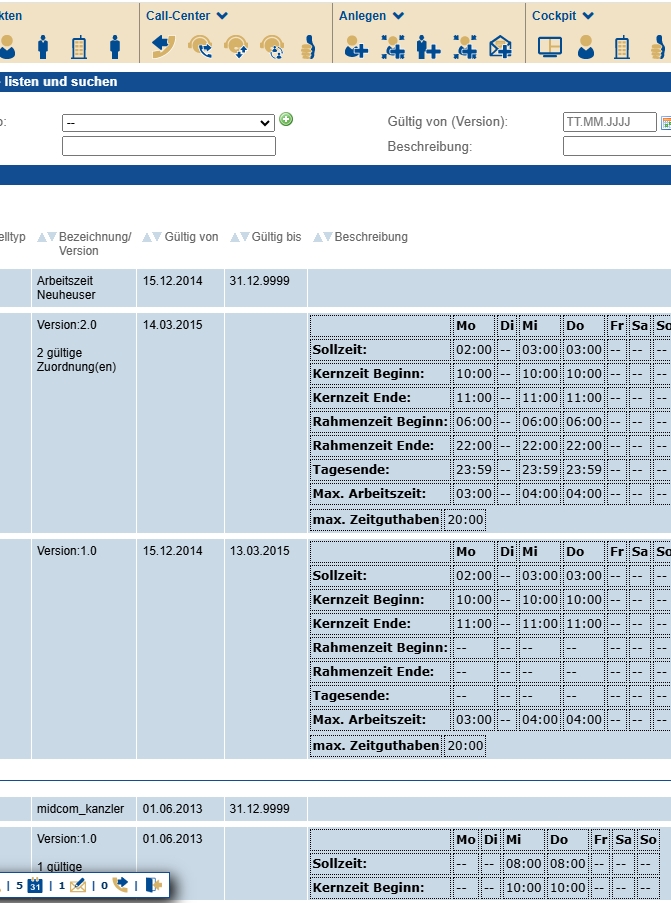
Task: Open the '--' selection combo box
Action: pyautogui.click(x=168, y=123)
